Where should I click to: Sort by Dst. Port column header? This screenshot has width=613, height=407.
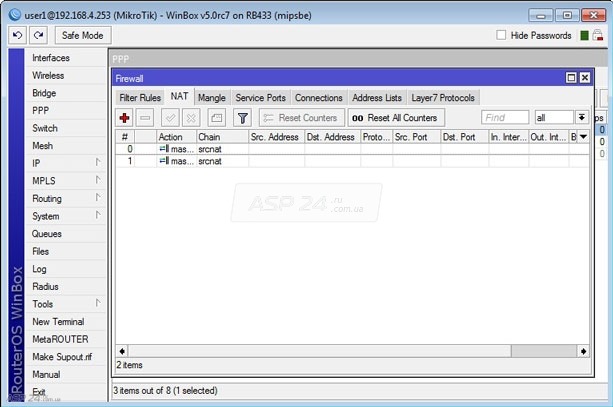pyautogui.click(x=464, y=137)
